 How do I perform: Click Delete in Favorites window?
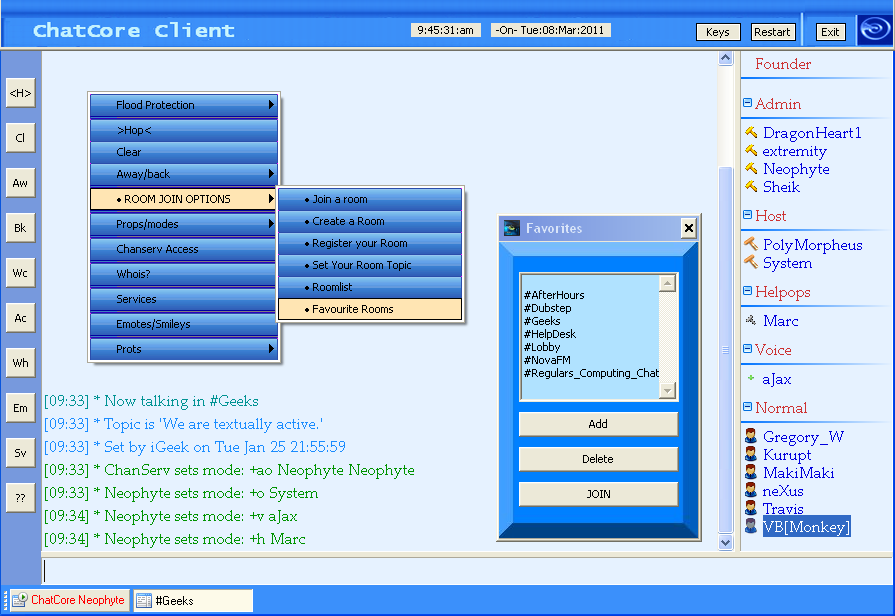point(598,459)
